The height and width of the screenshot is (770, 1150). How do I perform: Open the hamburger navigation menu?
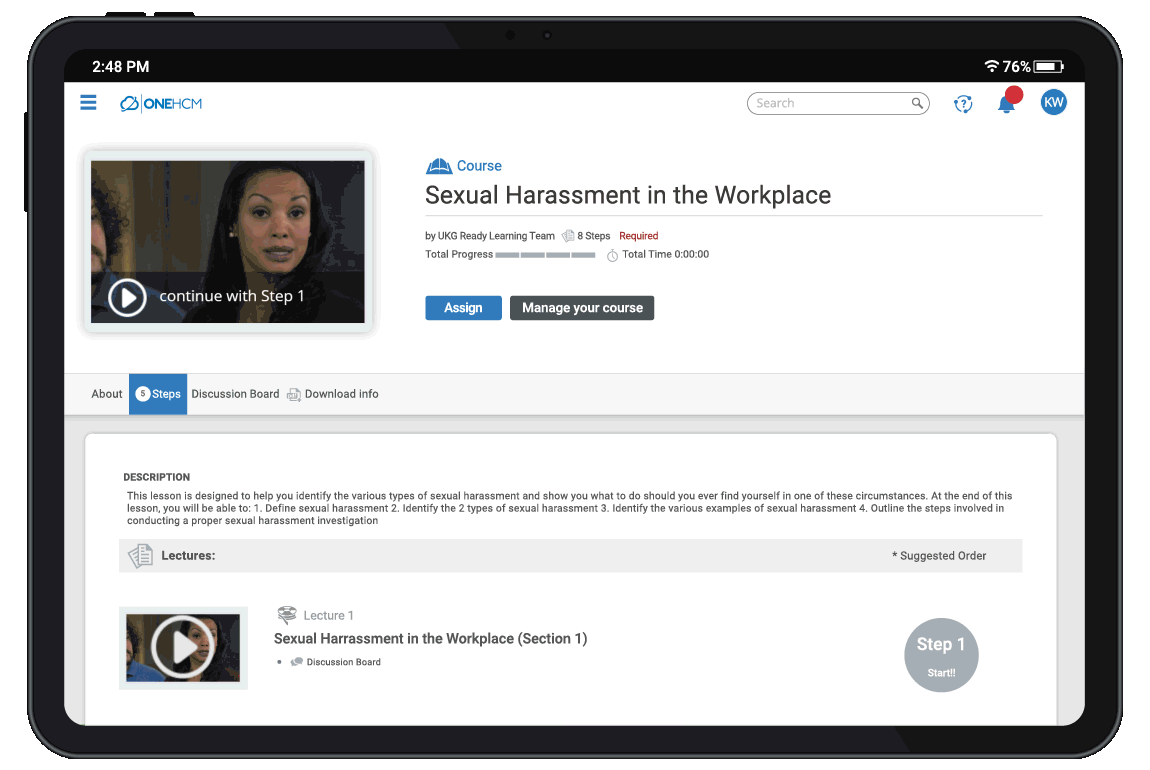[x=88, y=102]
